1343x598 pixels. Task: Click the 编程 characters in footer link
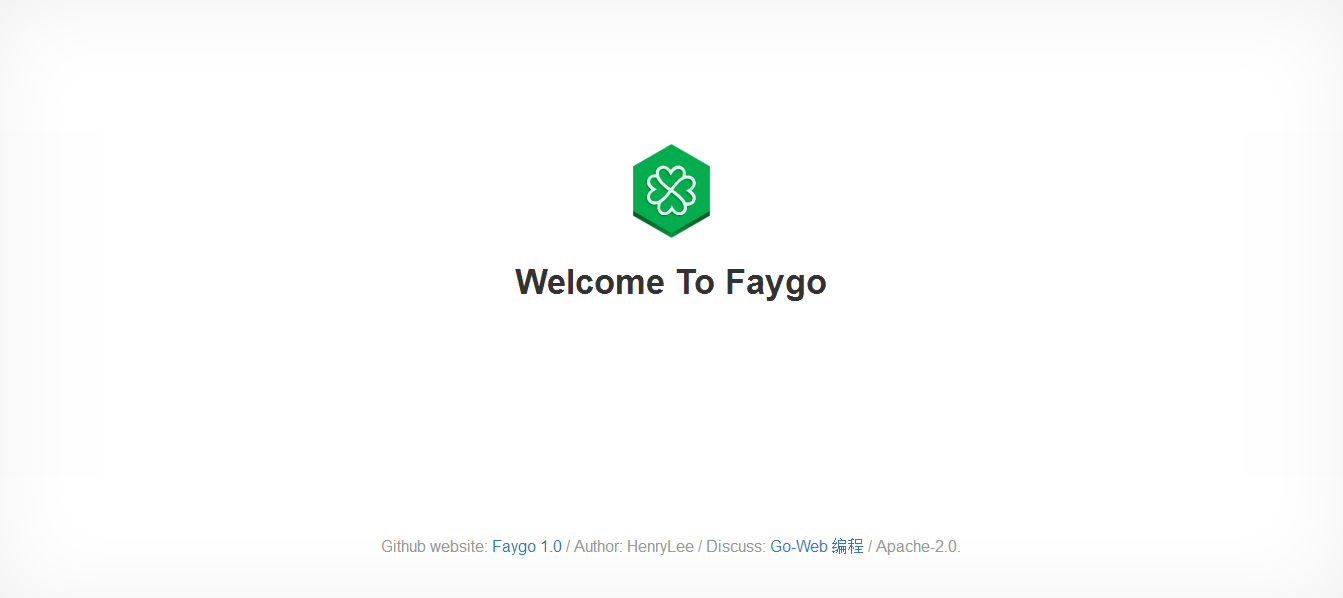click(x=848, y=546)
